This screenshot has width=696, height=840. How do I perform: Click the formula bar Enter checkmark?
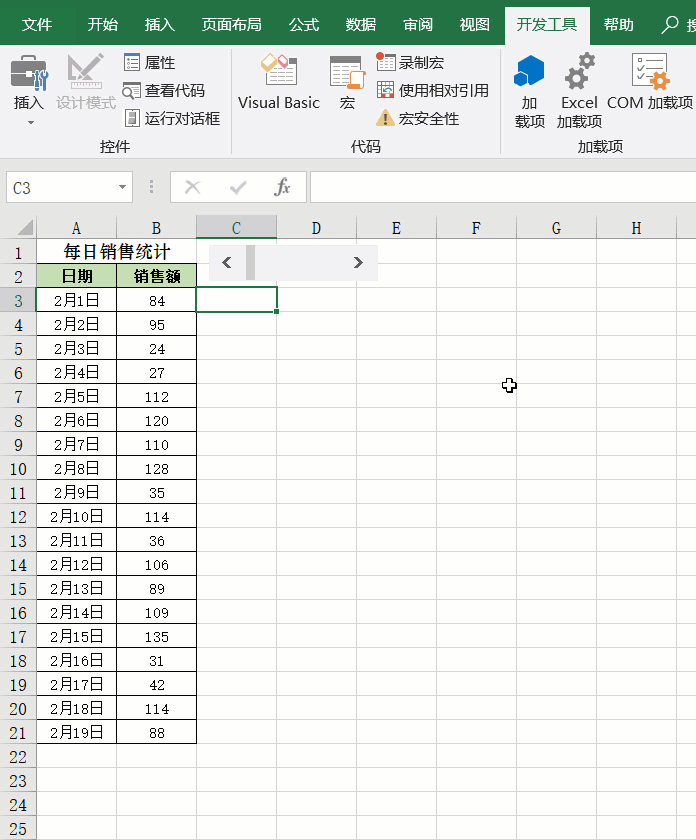pyautogui.click(x=237, y=187)
